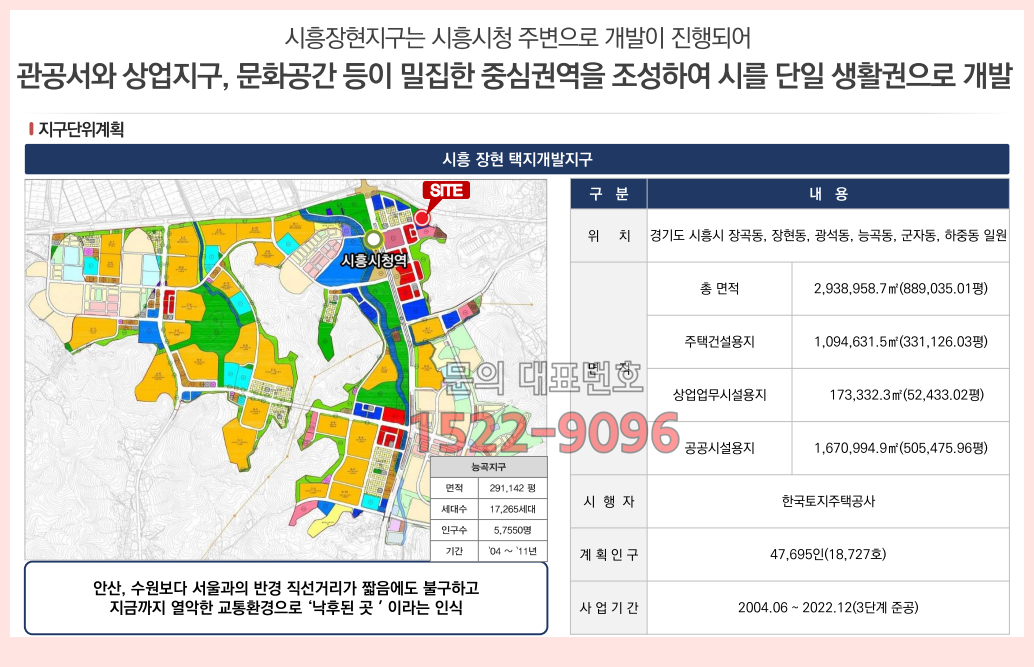Click the 능곡지구 table header
1034x667 pixels.
pos(489,466)
